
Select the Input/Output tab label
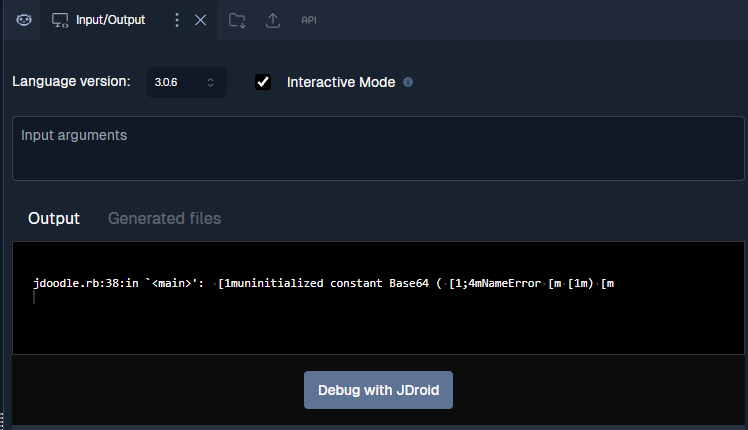click(110, 20)
